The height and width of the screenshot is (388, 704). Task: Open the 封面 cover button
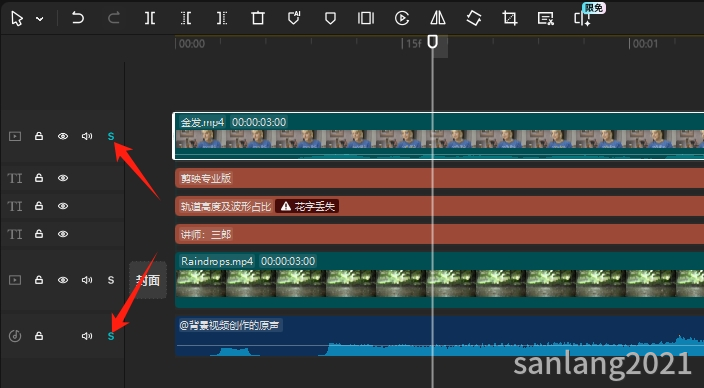(148, 281)
